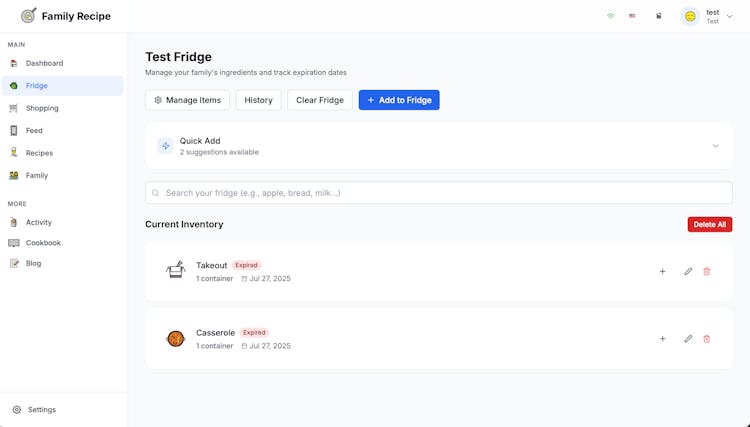Open the Shopping page from sidebar
Viewport: 750px width, 427px height.
coord(42,108)
